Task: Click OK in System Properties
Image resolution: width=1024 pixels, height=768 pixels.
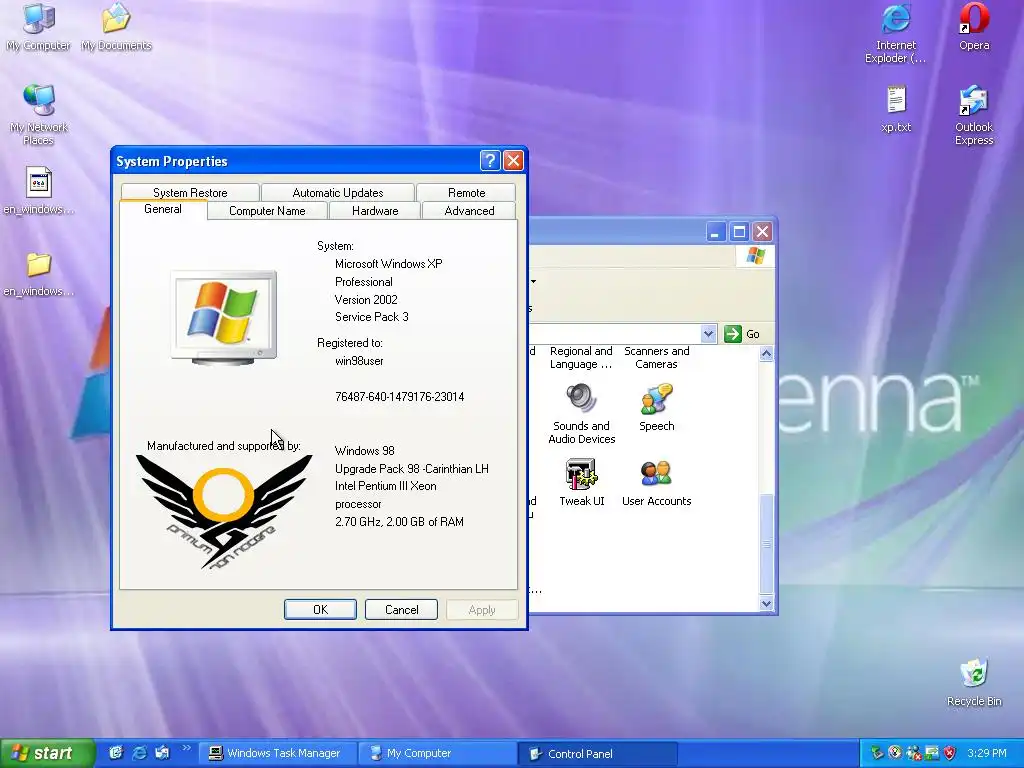Action: pyautogui.click(x=320, y=609)
